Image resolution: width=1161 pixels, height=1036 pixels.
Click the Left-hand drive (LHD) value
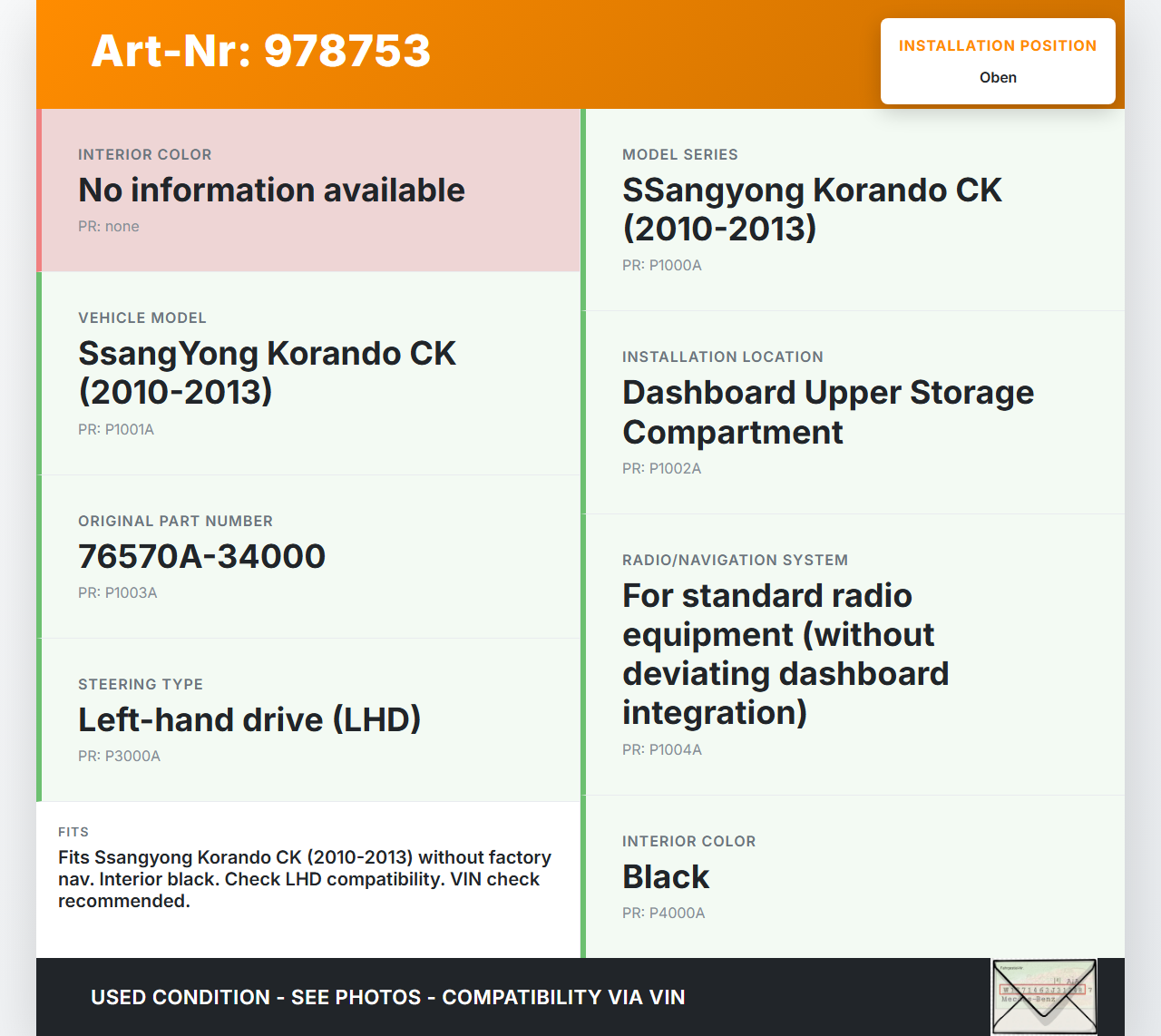click(x=249, y=719)
